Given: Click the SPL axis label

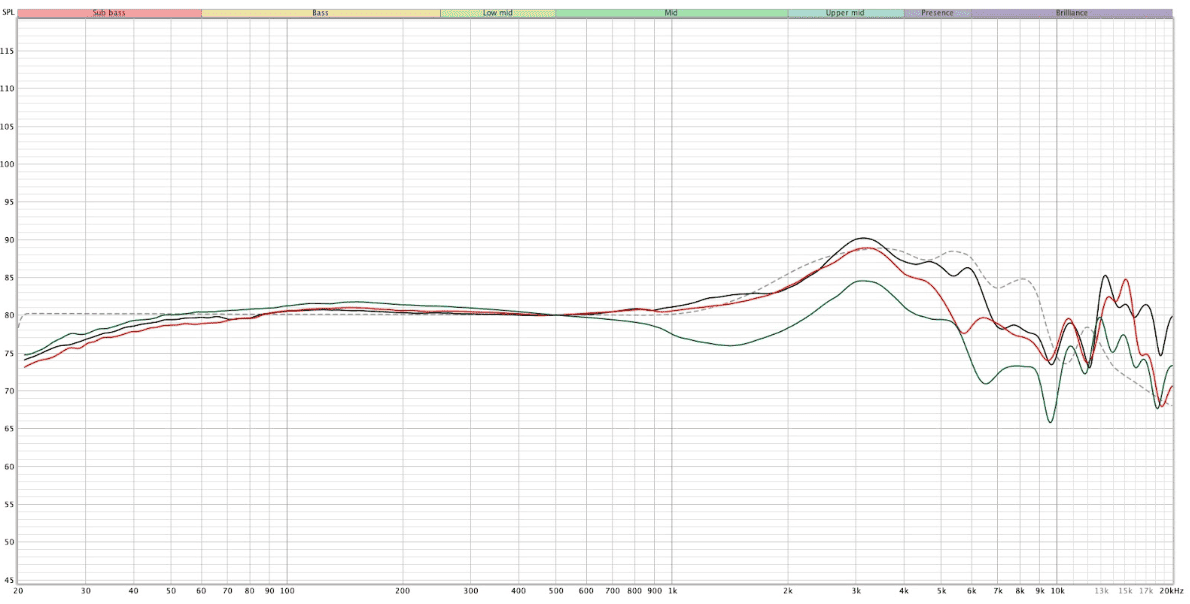Looking at the screenshot, I should coord(8,13).
